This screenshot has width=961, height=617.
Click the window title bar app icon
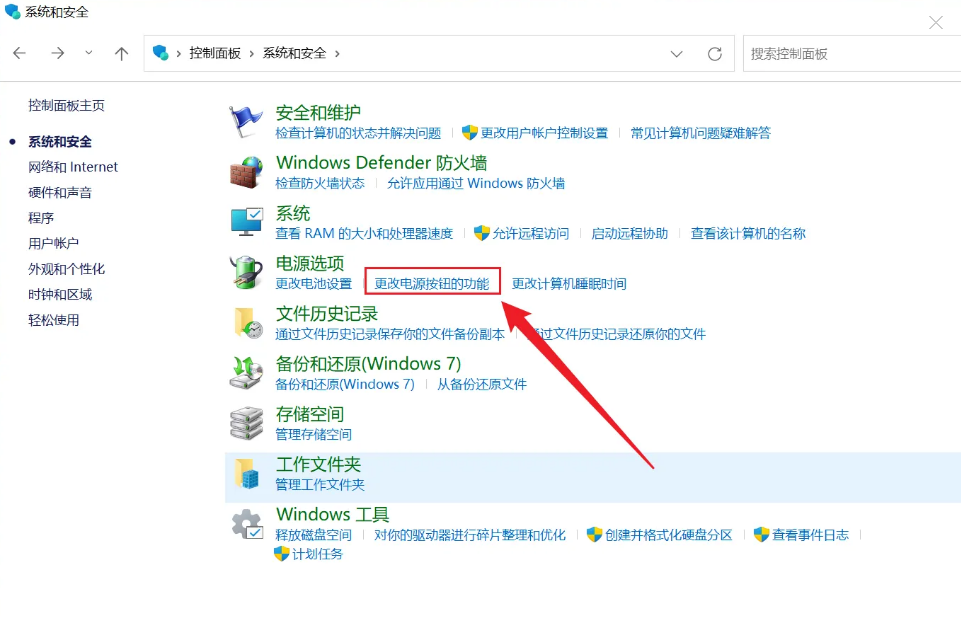tap(12, 12)
